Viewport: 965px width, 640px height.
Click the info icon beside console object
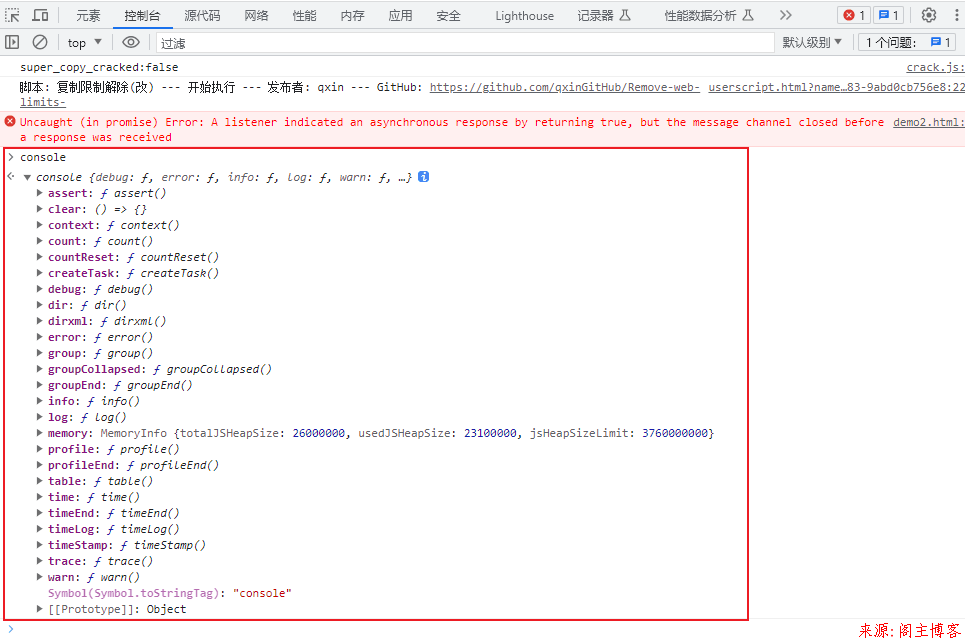pos(423,177)
